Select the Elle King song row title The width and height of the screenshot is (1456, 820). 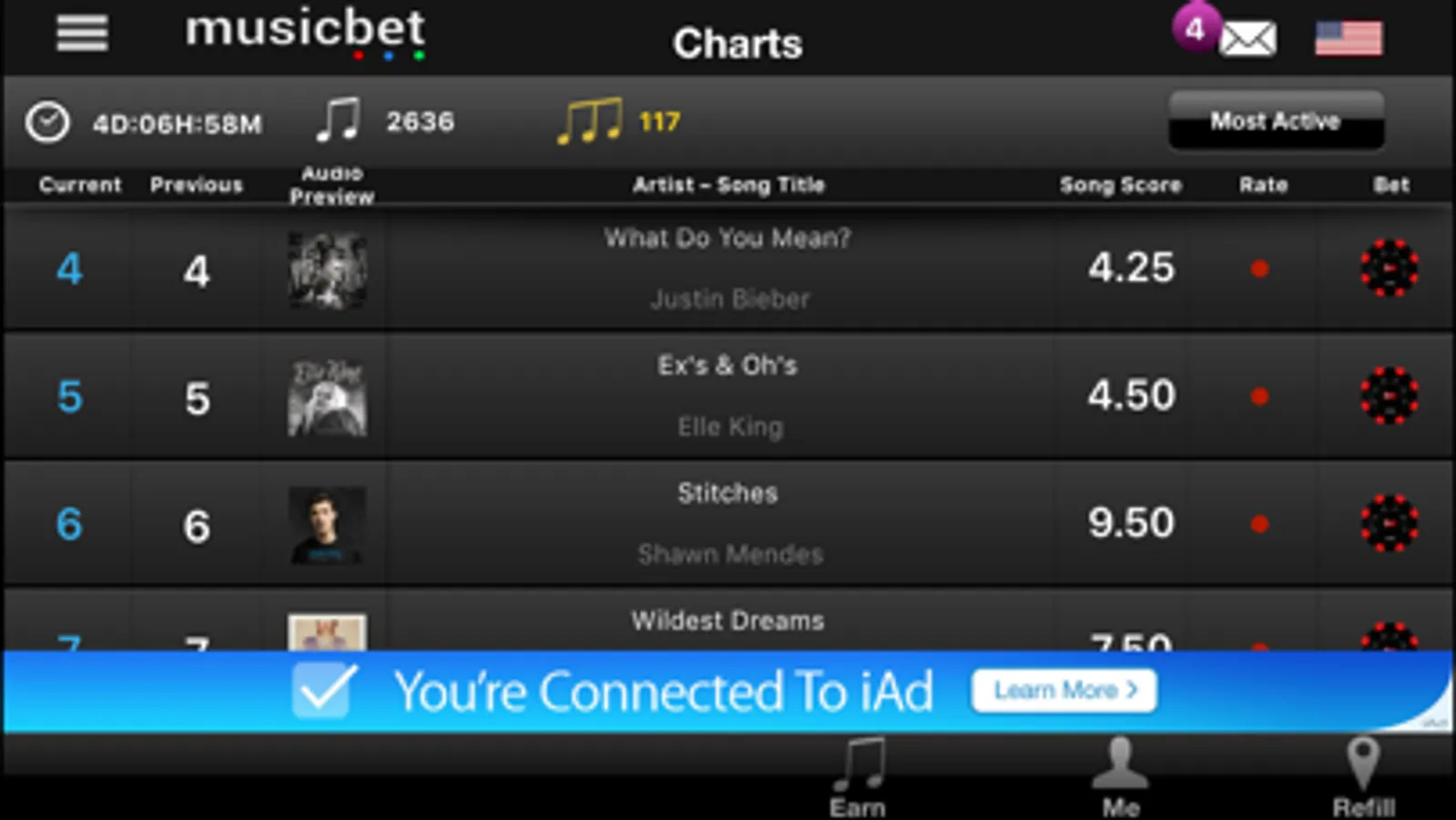[728, 365]
